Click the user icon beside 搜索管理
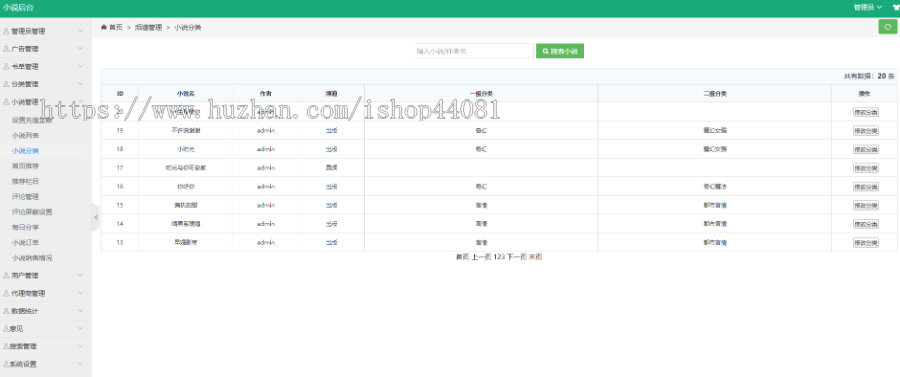The image size is (900, 377). point(6,347)
